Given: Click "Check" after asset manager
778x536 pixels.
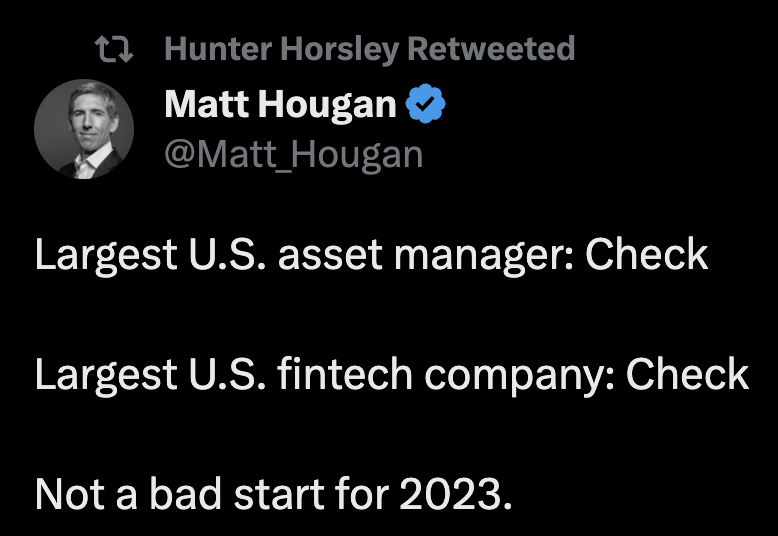Looking at the screenshot, I should pos(646,255).
